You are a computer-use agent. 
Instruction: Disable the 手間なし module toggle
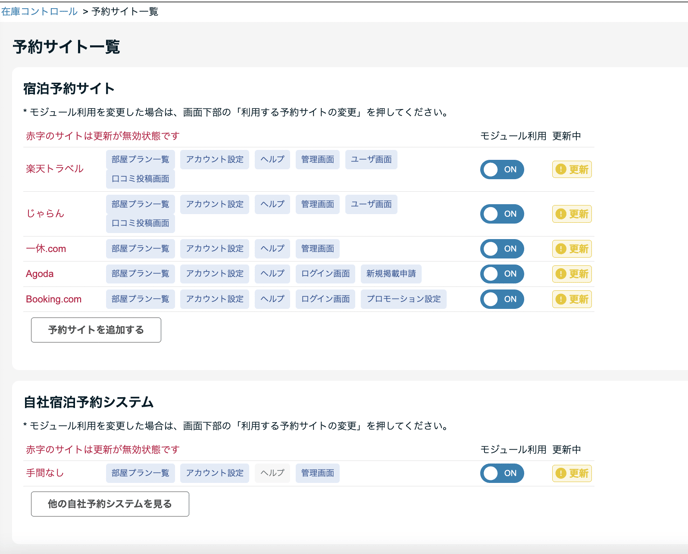point(501,473)
